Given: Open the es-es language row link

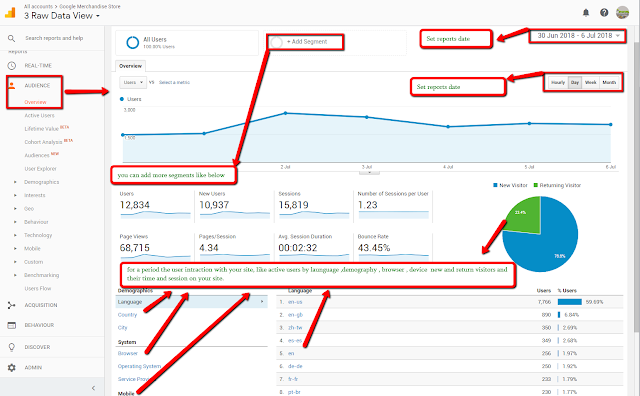Looking at the screenshot, I should (x=295, y=340).
